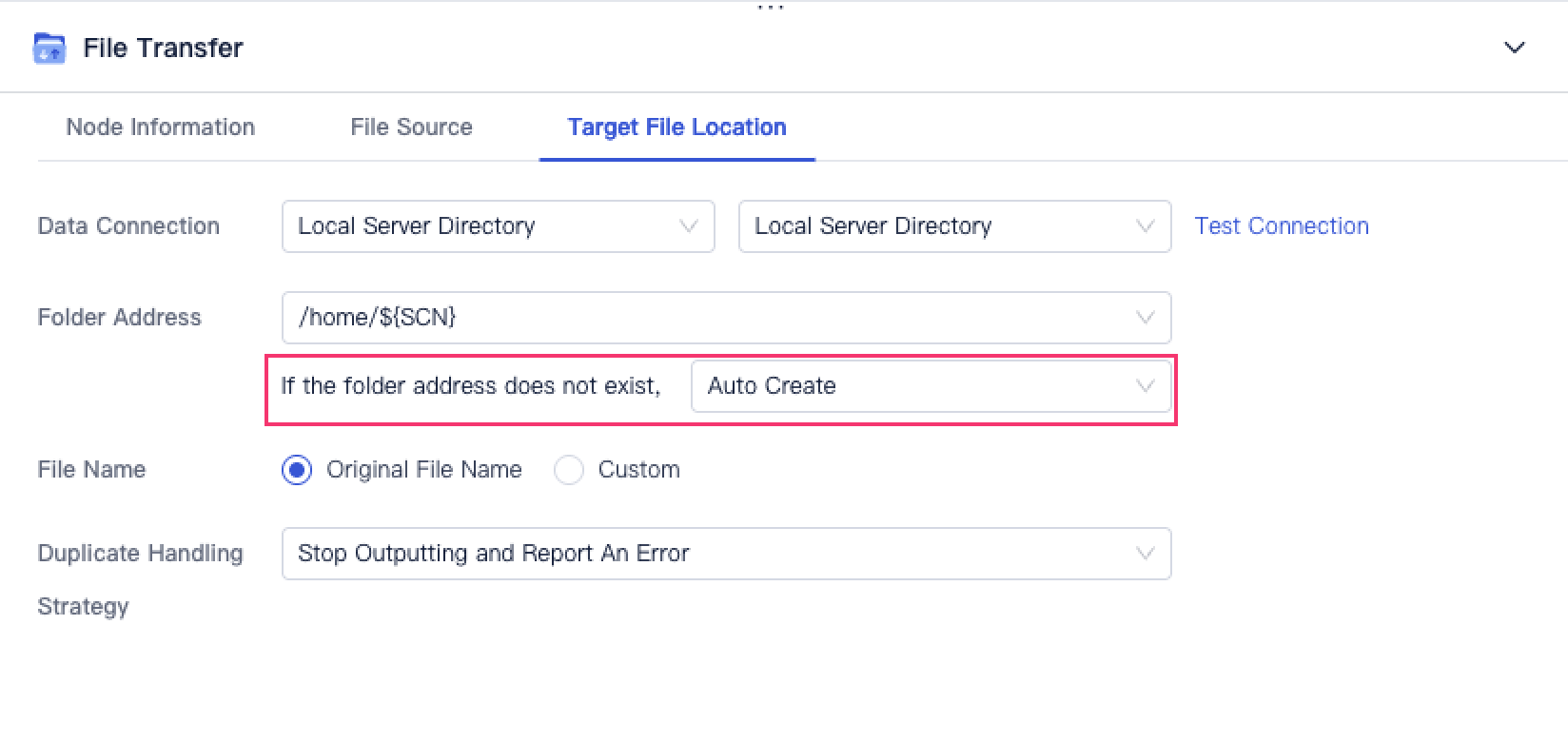Select the Original File Name radio button
The image size is (1568, 742).
pyautogui.click(x=297, y=470)
